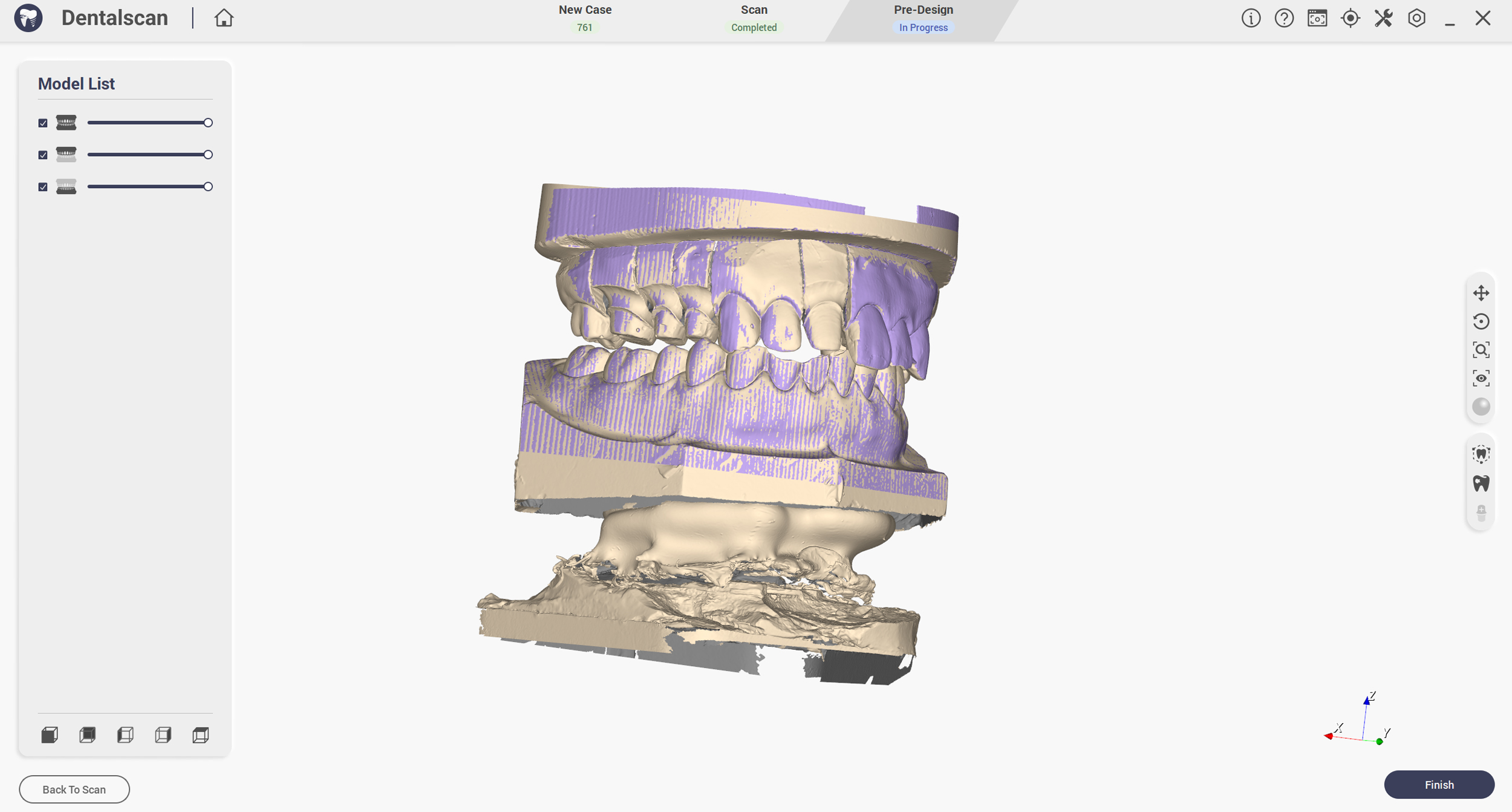
Task: Uncheck the lower-jaw model checkbox
Action: pos(43,187)
